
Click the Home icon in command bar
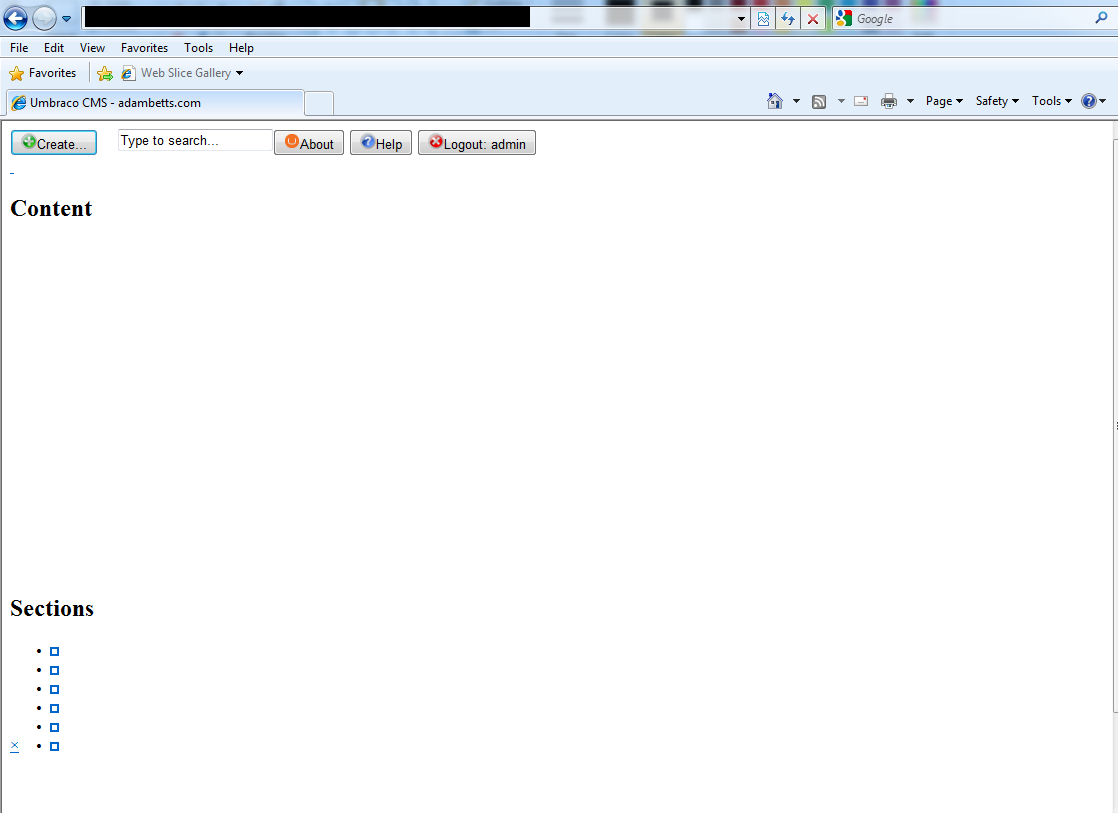(775, 101)
